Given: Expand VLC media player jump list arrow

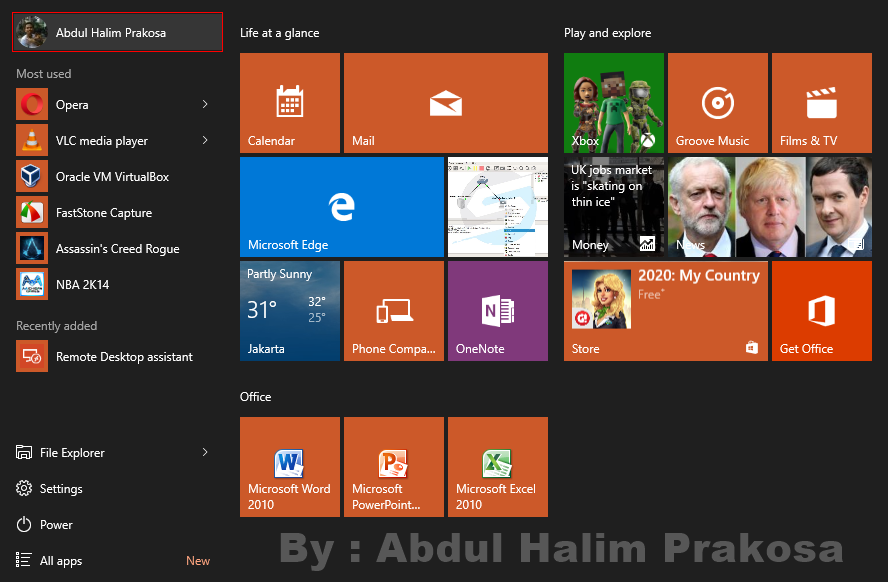Looking at the screenshot, I should pos(205,140).
